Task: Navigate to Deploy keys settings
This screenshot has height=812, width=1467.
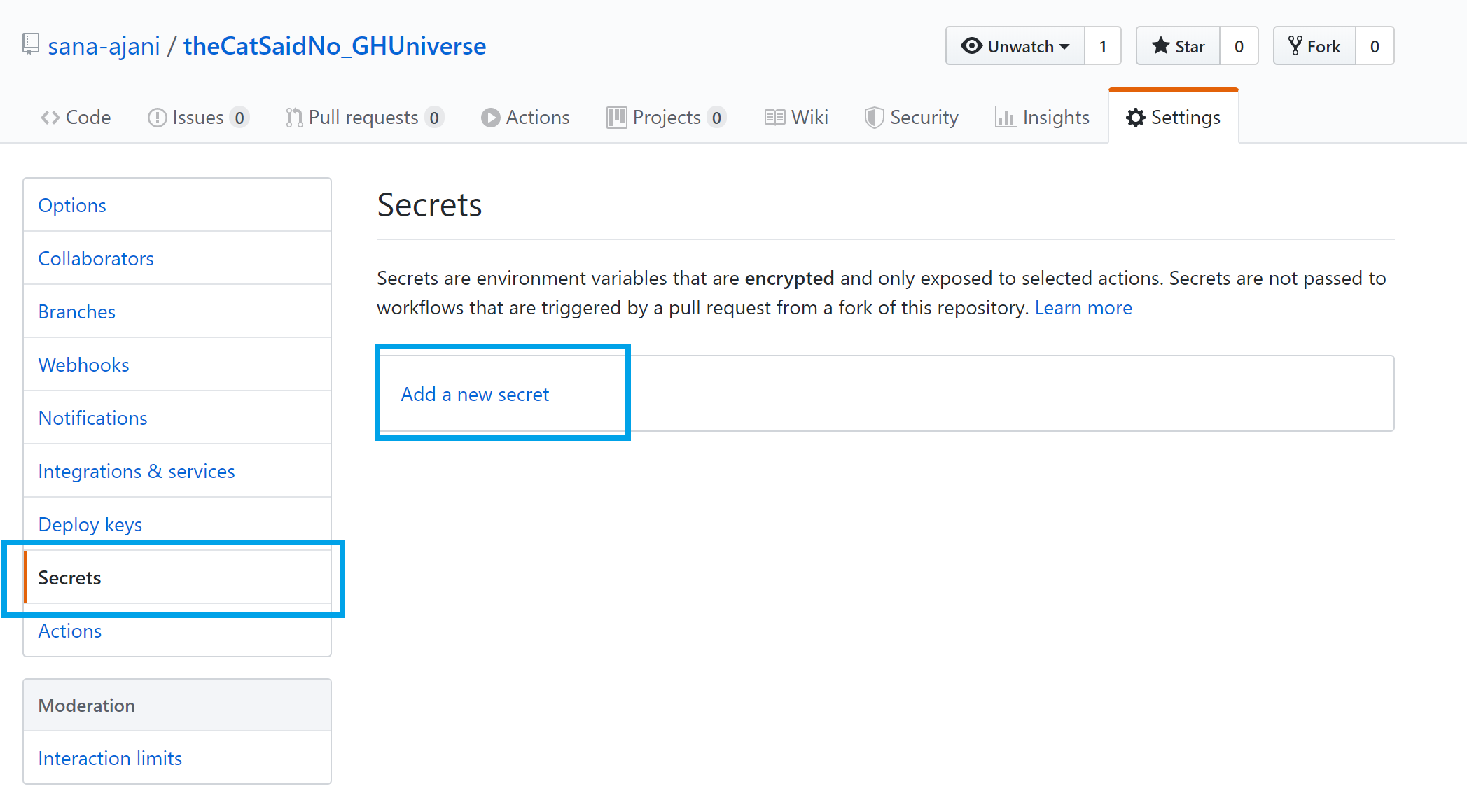Action: coord(89,523)
